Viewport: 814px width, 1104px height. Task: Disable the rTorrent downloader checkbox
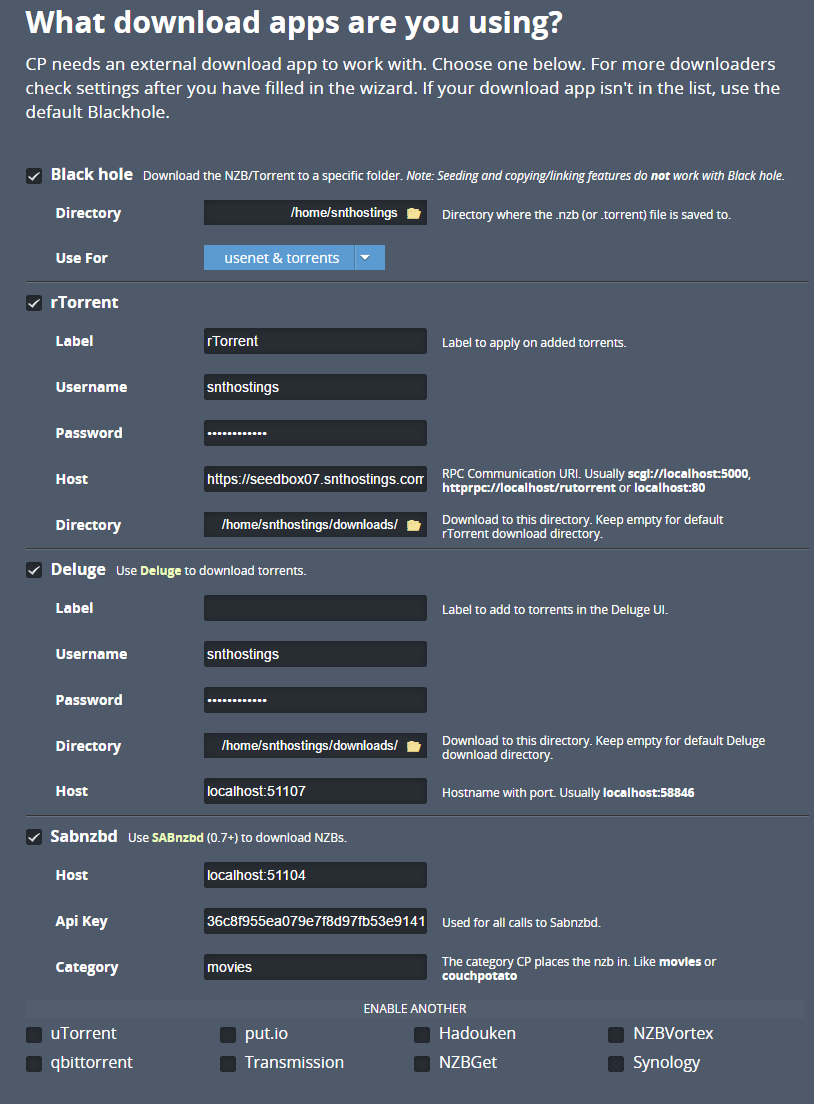(34, 303)
